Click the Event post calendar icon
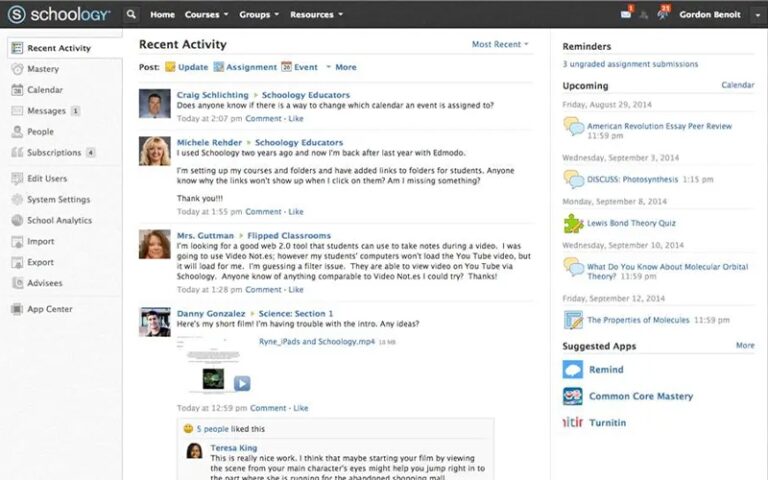 point(287,67)
